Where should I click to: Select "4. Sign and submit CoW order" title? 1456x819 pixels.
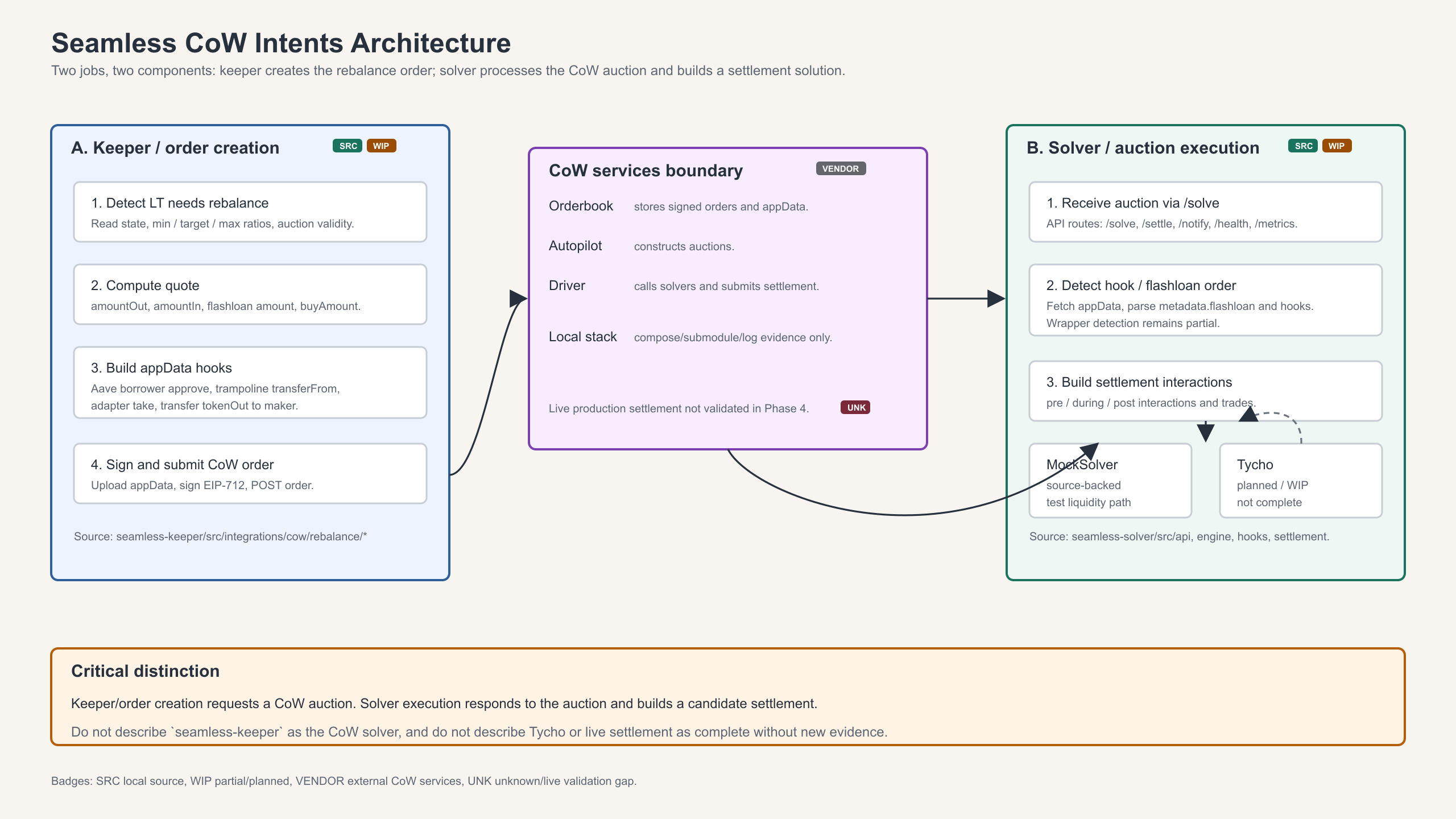[183, 465]
